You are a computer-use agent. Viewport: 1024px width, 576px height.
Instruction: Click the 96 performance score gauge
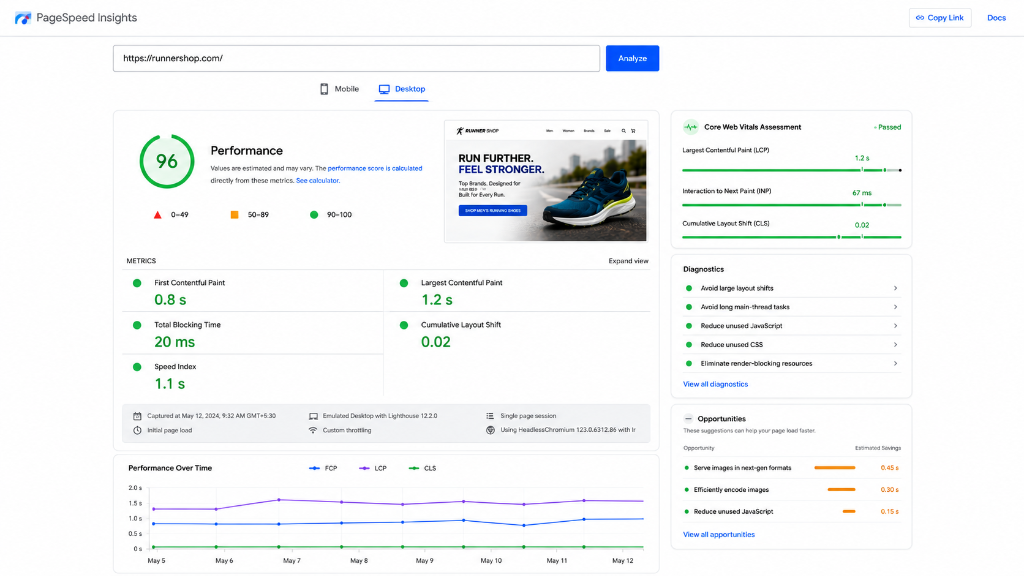pyautogui.click(x=167, y=161)
